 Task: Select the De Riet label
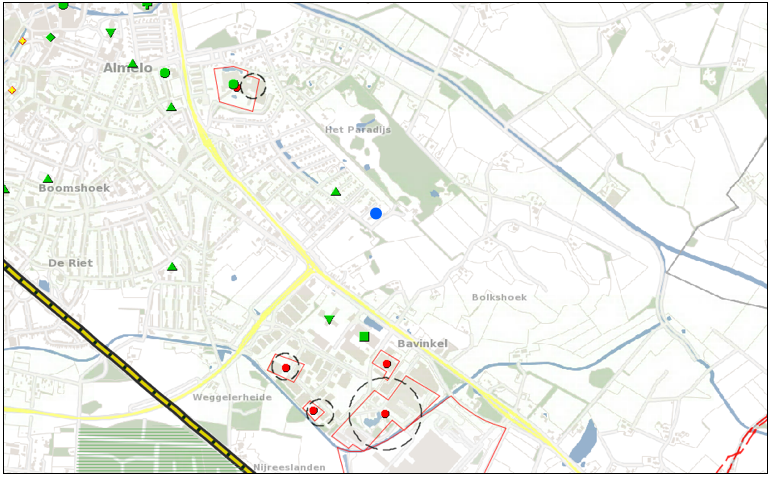click(x=70, y=263)
